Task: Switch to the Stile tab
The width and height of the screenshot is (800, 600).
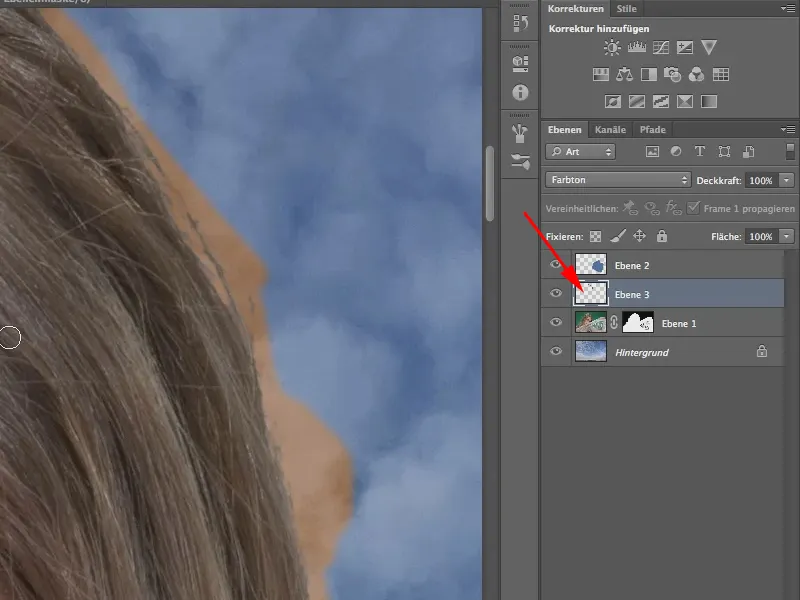Action: coord(626,9)
